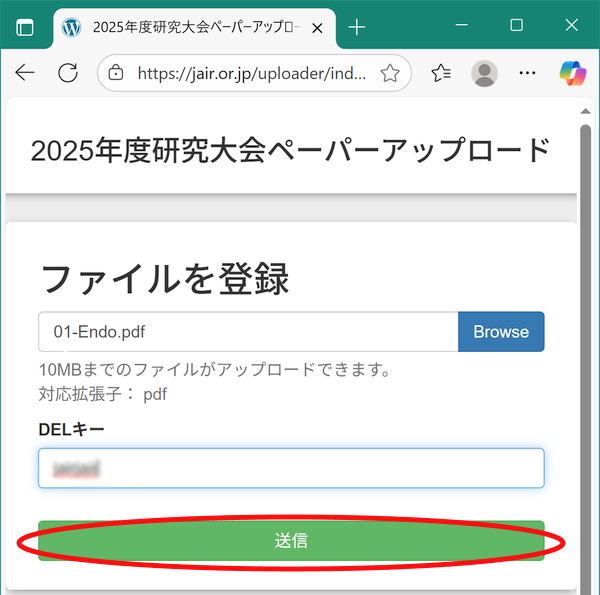The image size is (600, 595).
Task: Click the page title 2025年度研究大会ペーパーアップロード
Action: tap(290, 150)
